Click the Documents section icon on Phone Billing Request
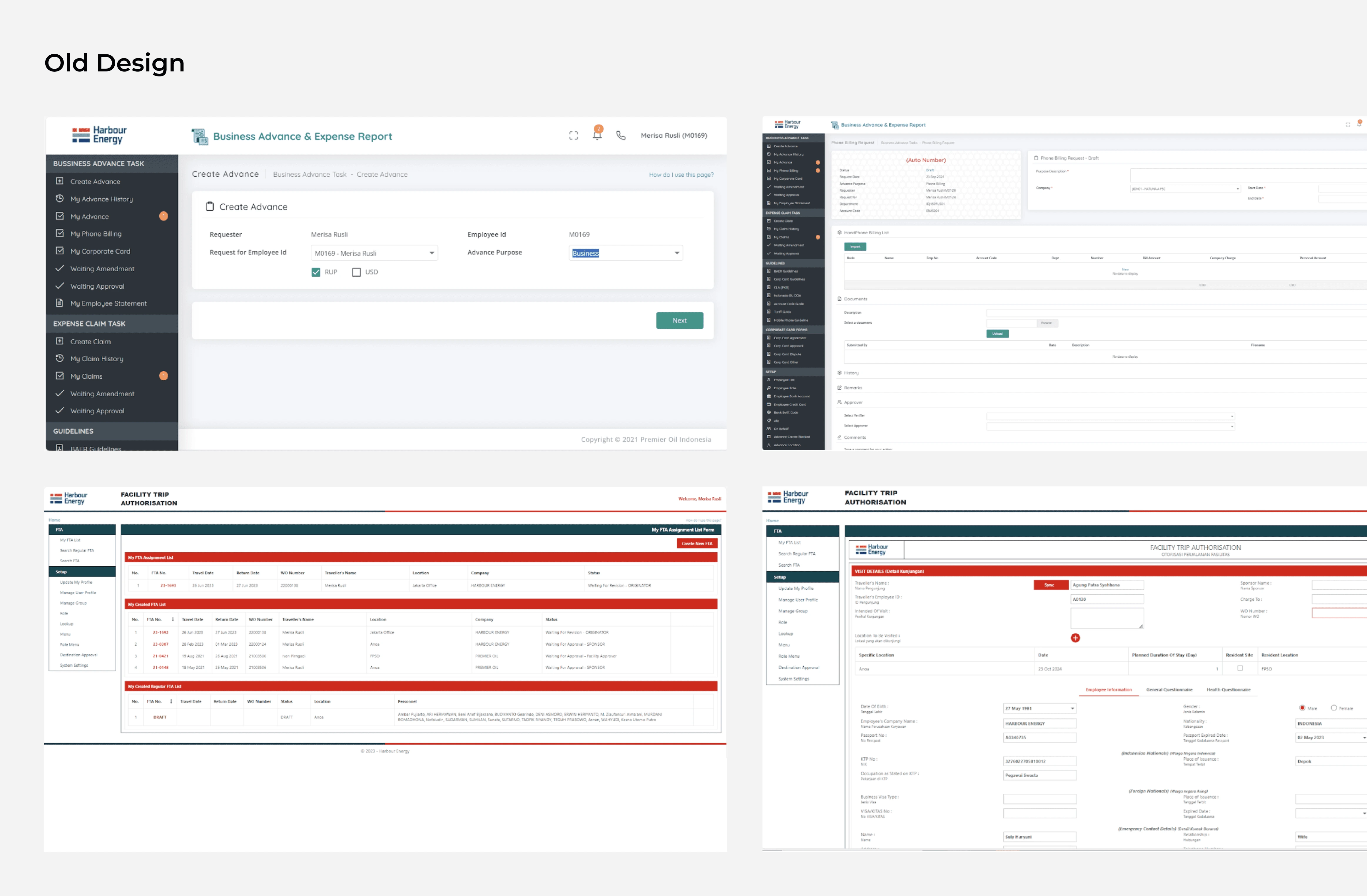Screen dimensions: 1367x896 (840, 299)
